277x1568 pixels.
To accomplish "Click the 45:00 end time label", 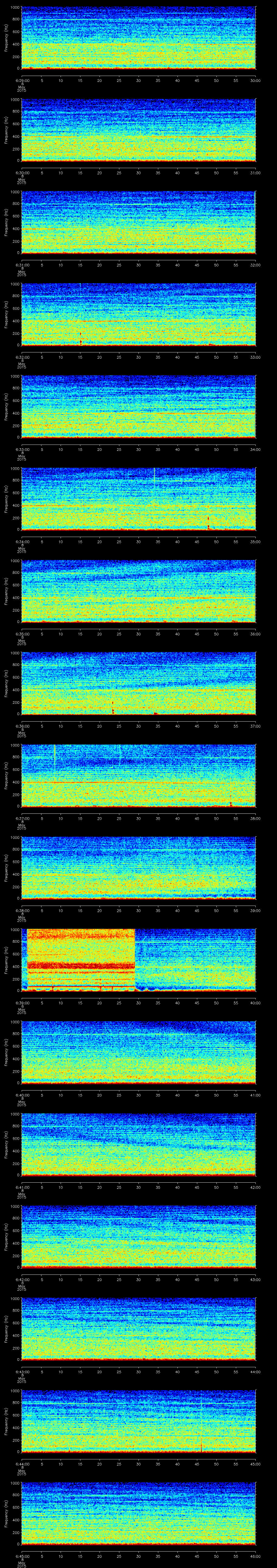I will (x=256, y=1463).
